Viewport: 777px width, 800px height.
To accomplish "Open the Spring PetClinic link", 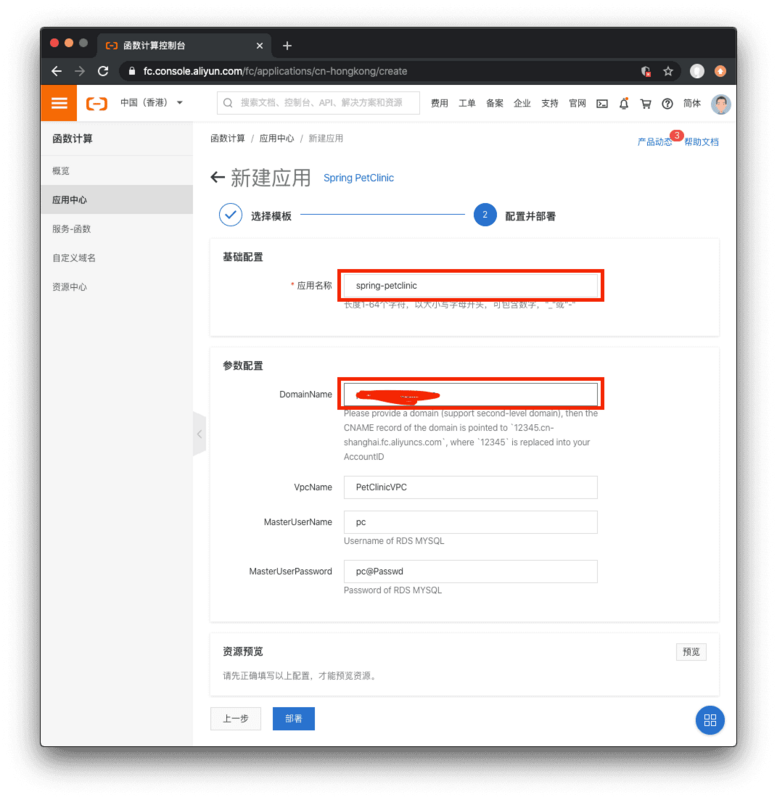I will click(359, 178).
